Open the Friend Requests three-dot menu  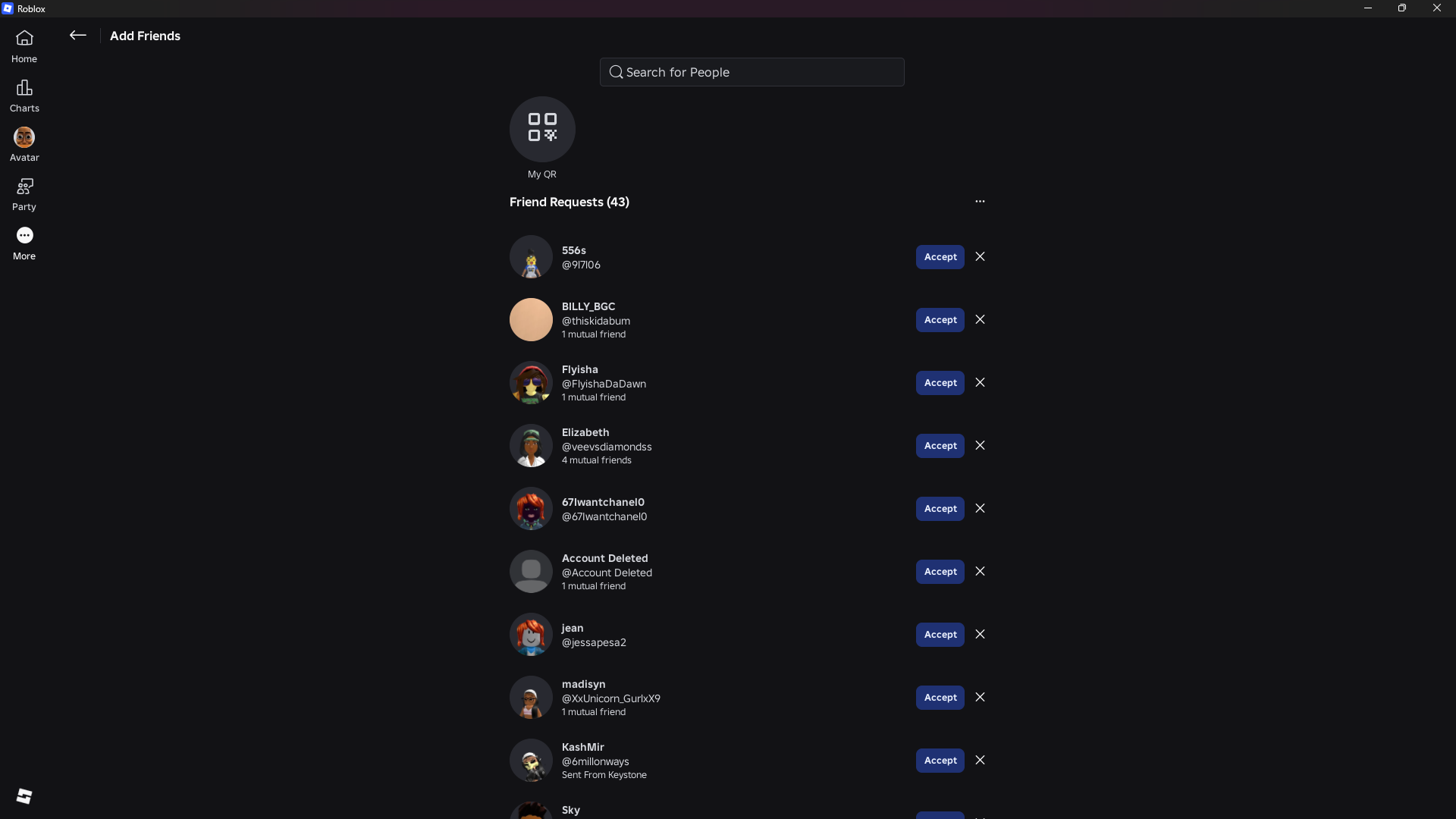tap(980, 202)
